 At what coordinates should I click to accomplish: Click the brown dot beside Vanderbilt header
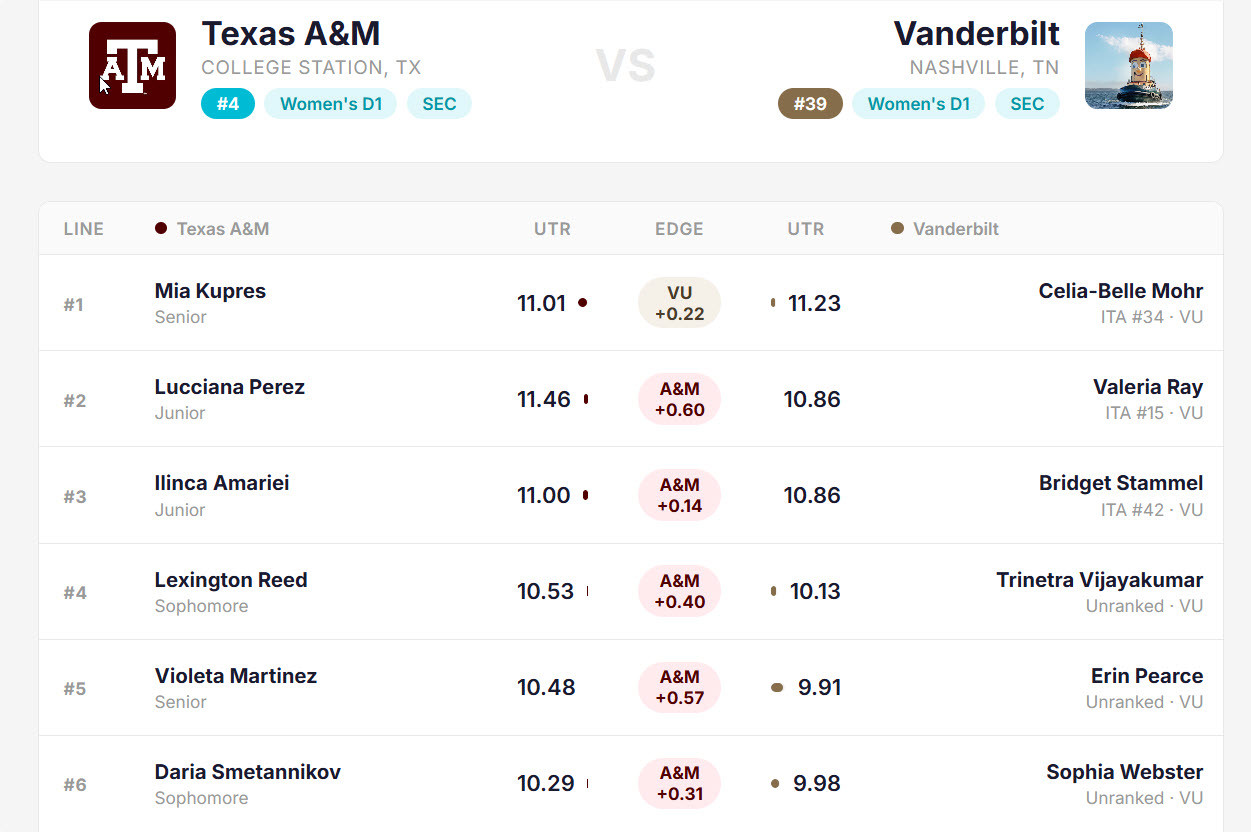click(897, 228)
